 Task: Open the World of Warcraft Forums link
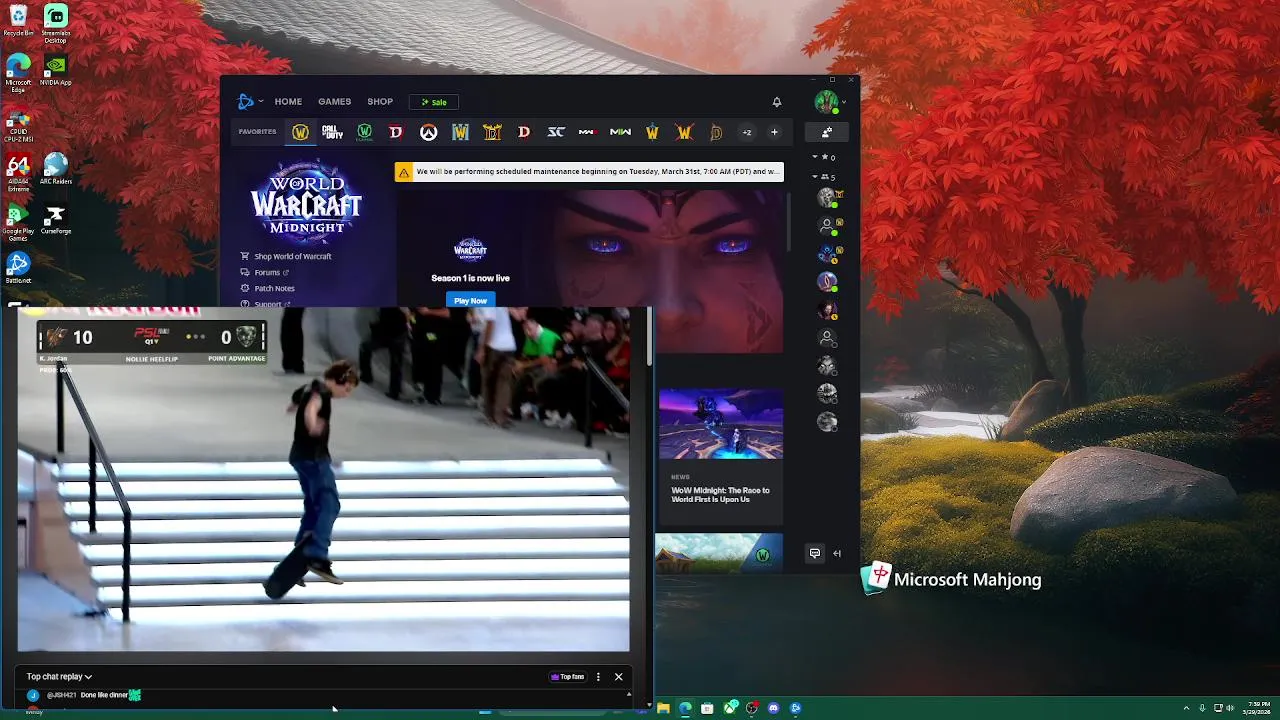(265, 272)
